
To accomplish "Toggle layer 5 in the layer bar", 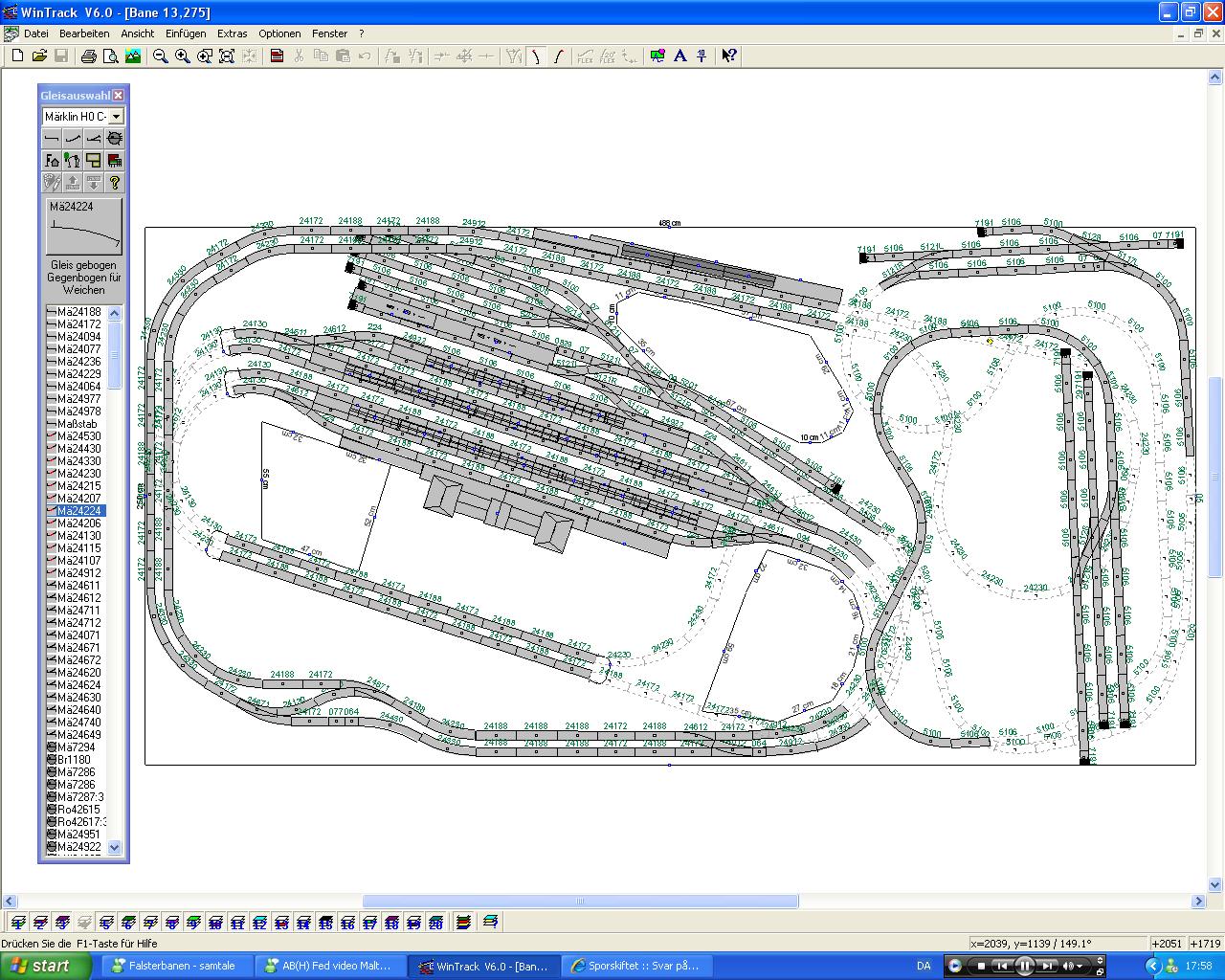I will tap(106, 923).
